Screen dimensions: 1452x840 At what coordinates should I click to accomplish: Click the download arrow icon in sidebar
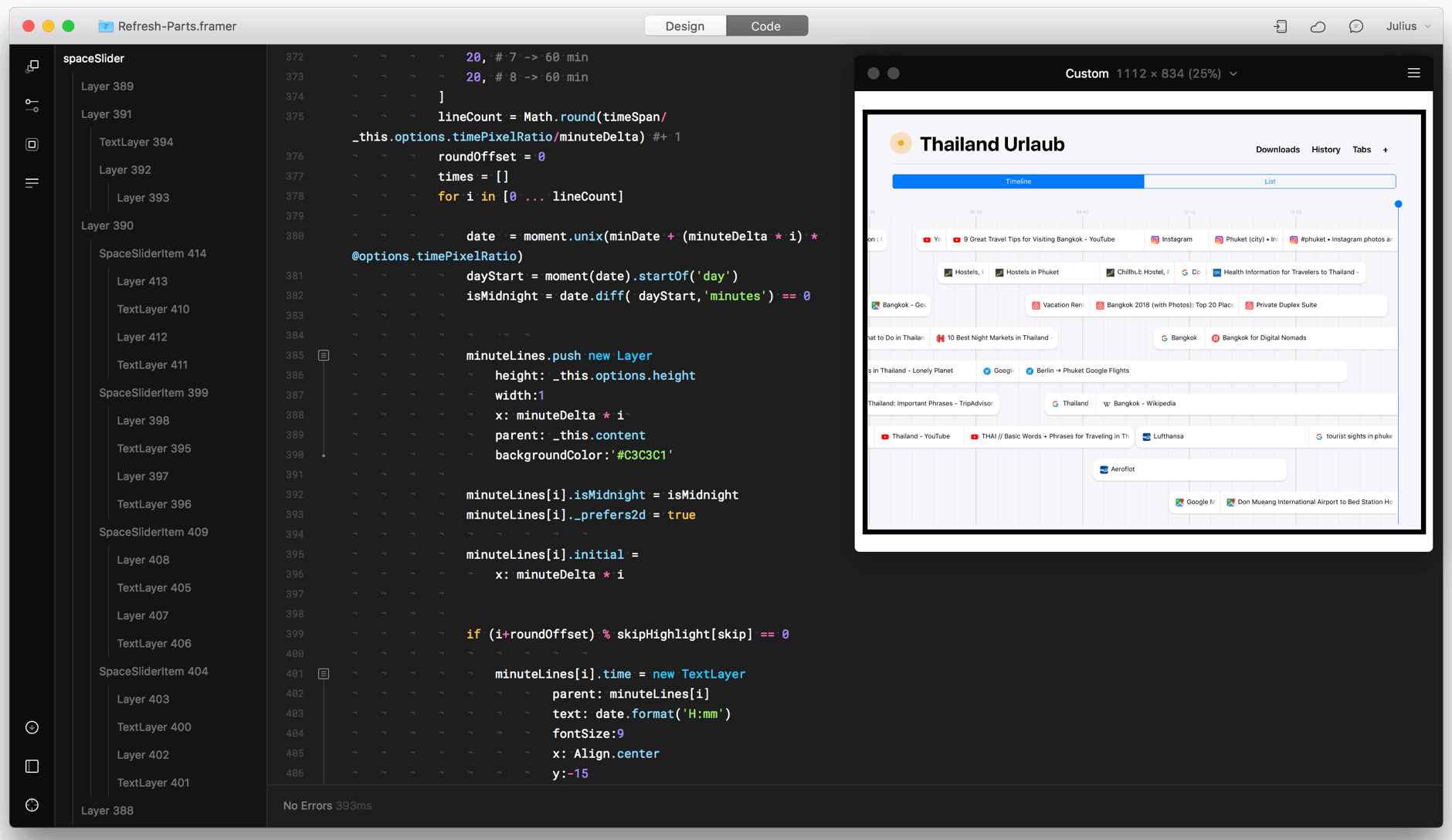[32, 727]
